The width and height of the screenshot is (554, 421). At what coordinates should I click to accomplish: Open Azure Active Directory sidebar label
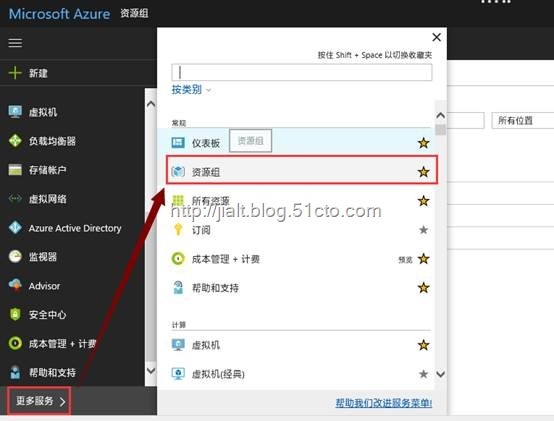tap(75, 228)
